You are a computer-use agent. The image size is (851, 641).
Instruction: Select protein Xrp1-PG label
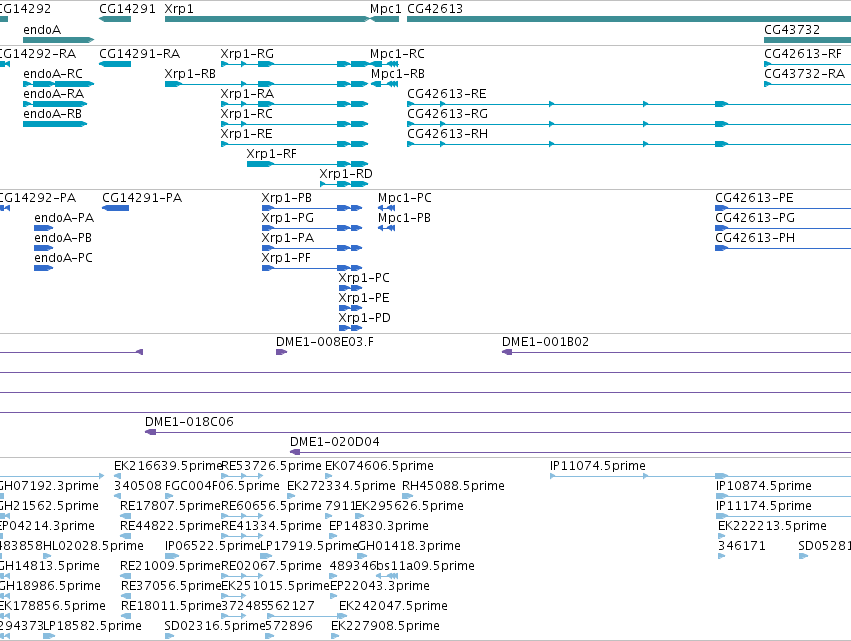click(288, 218)
